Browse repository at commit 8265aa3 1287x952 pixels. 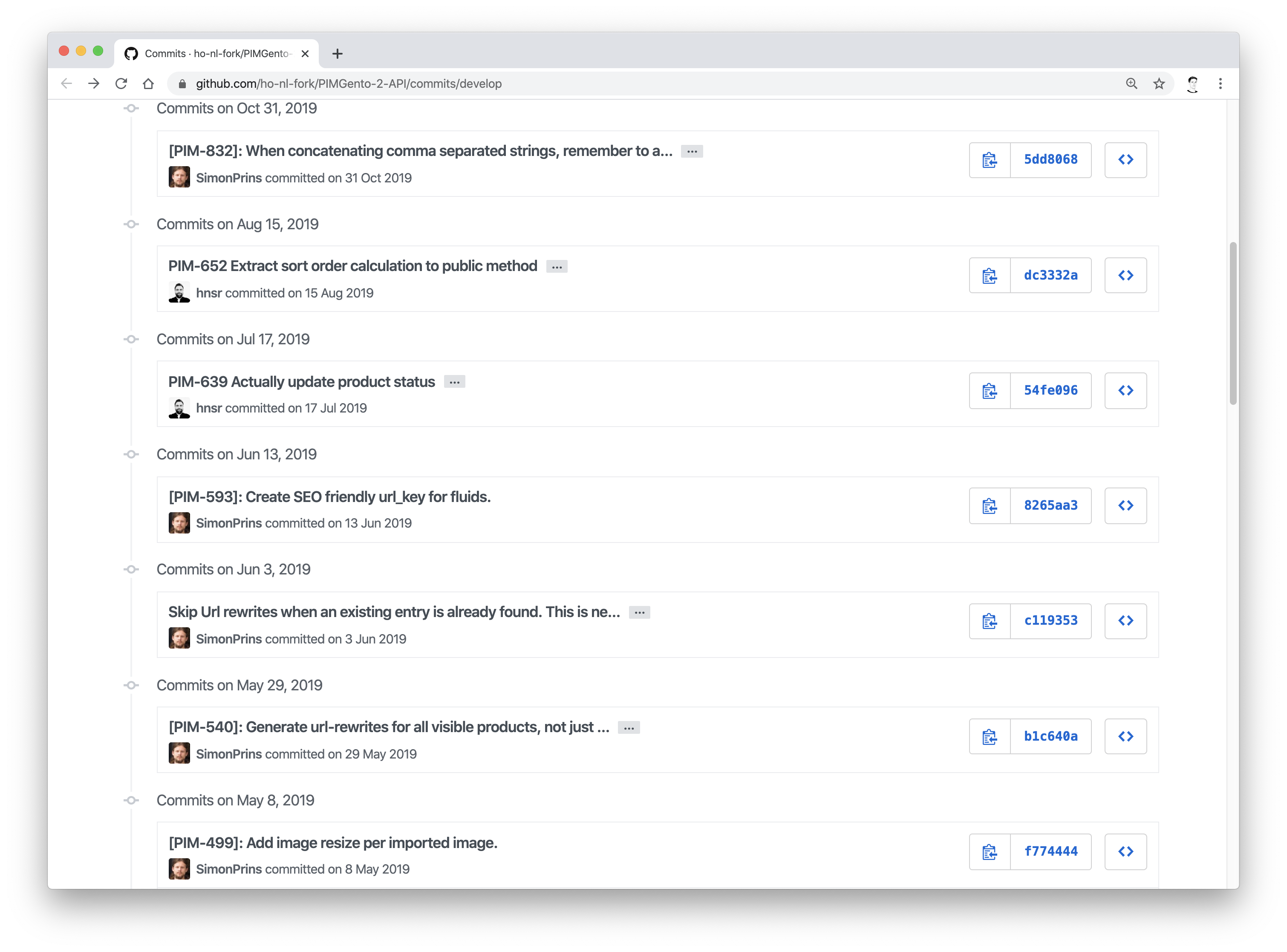[x=1125, y=506]
